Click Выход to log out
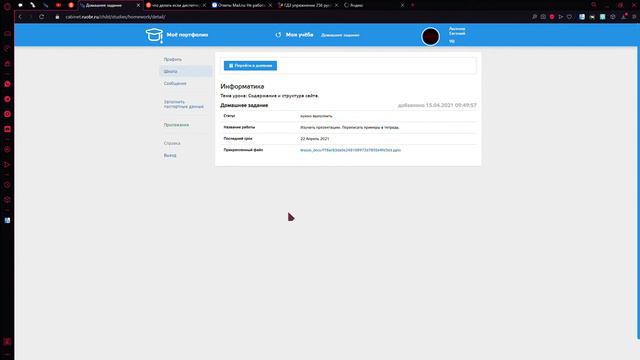Image resolution: width=640 pixels, height=360 pixels. [170, 156]
